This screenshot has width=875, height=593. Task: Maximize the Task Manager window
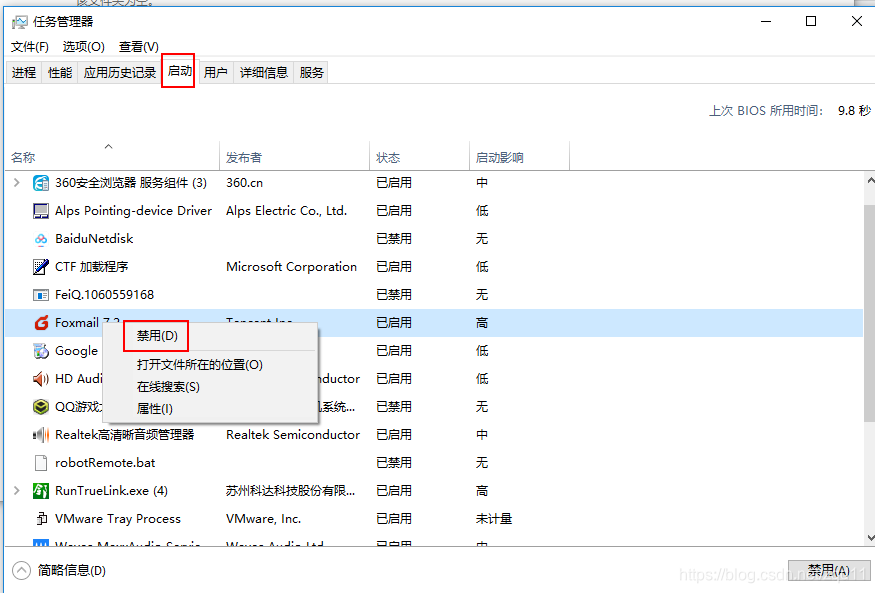tap(811, 21)
